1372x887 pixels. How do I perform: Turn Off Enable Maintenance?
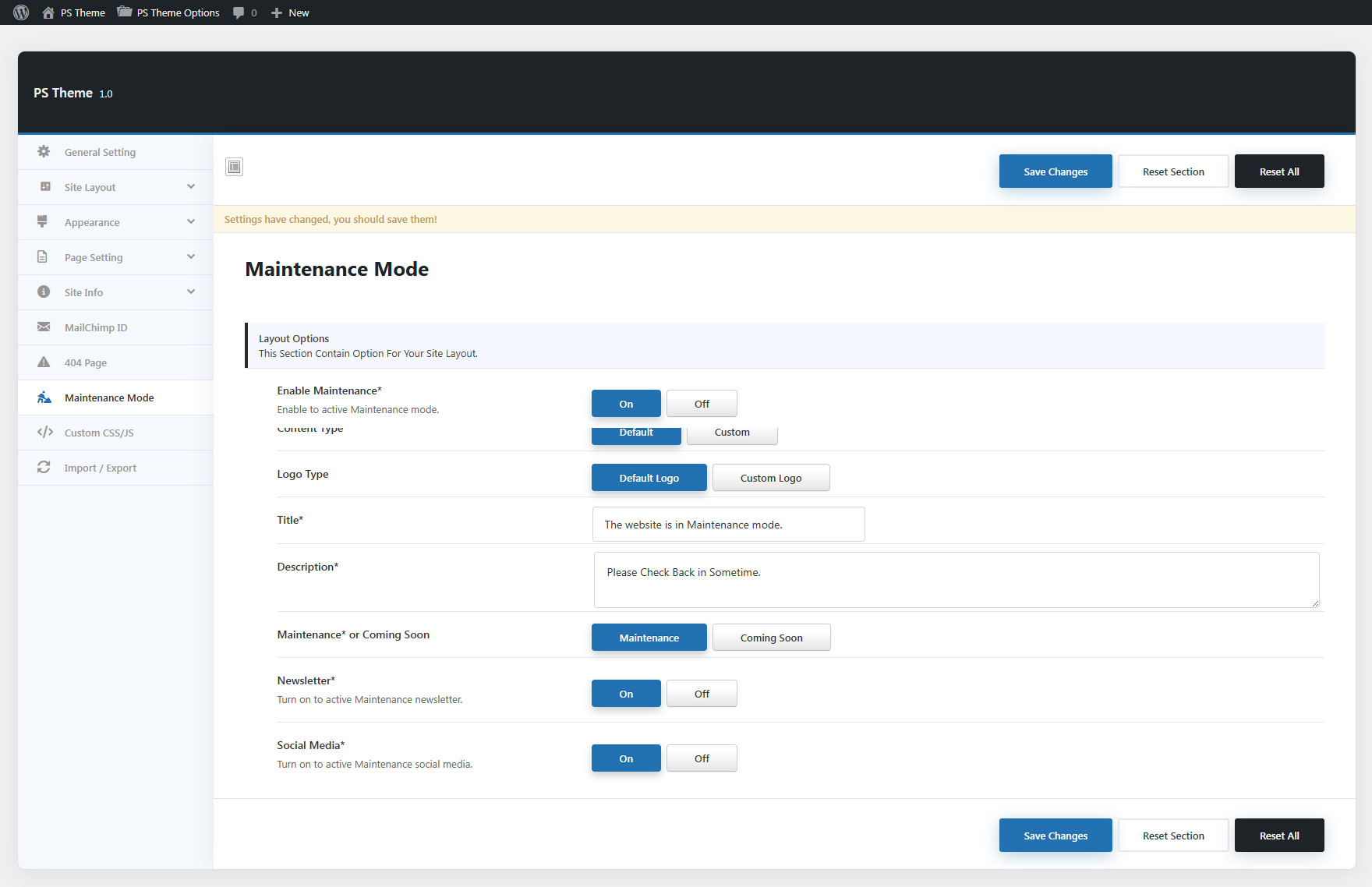(701, 404)
